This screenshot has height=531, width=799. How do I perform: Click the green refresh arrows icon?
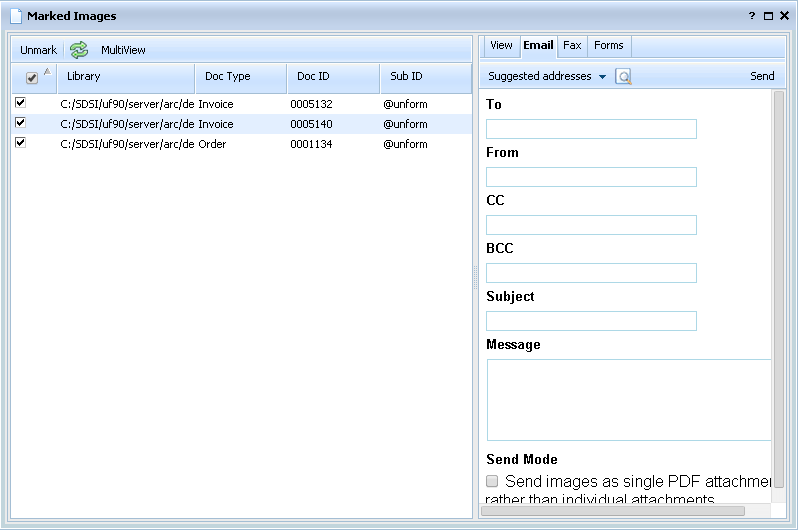coord(79,50)
